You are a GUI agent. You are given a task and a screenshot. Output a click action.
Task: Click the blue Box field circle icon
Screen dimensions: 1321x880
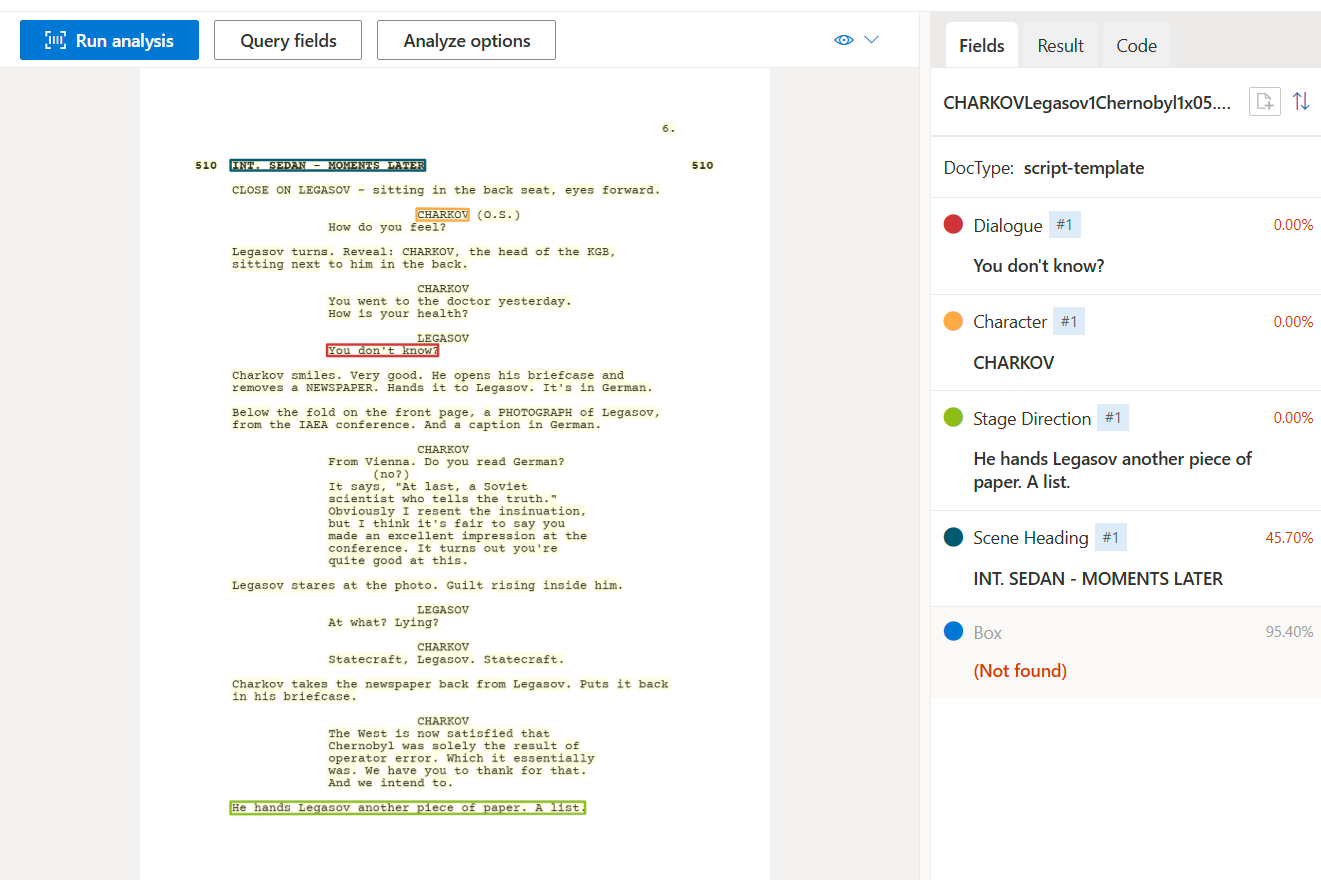[x=952, y=631]
